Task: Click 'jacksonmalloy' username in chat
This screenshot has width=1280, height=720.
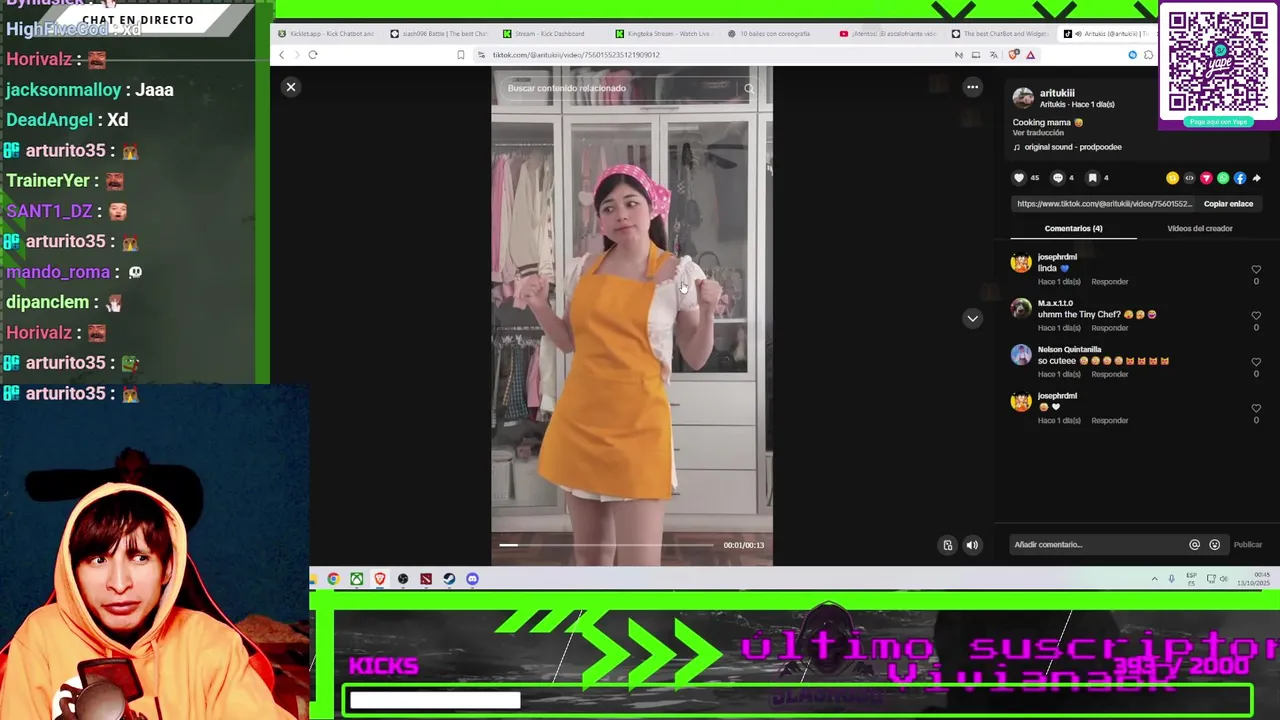Action: tap(63, 90)
